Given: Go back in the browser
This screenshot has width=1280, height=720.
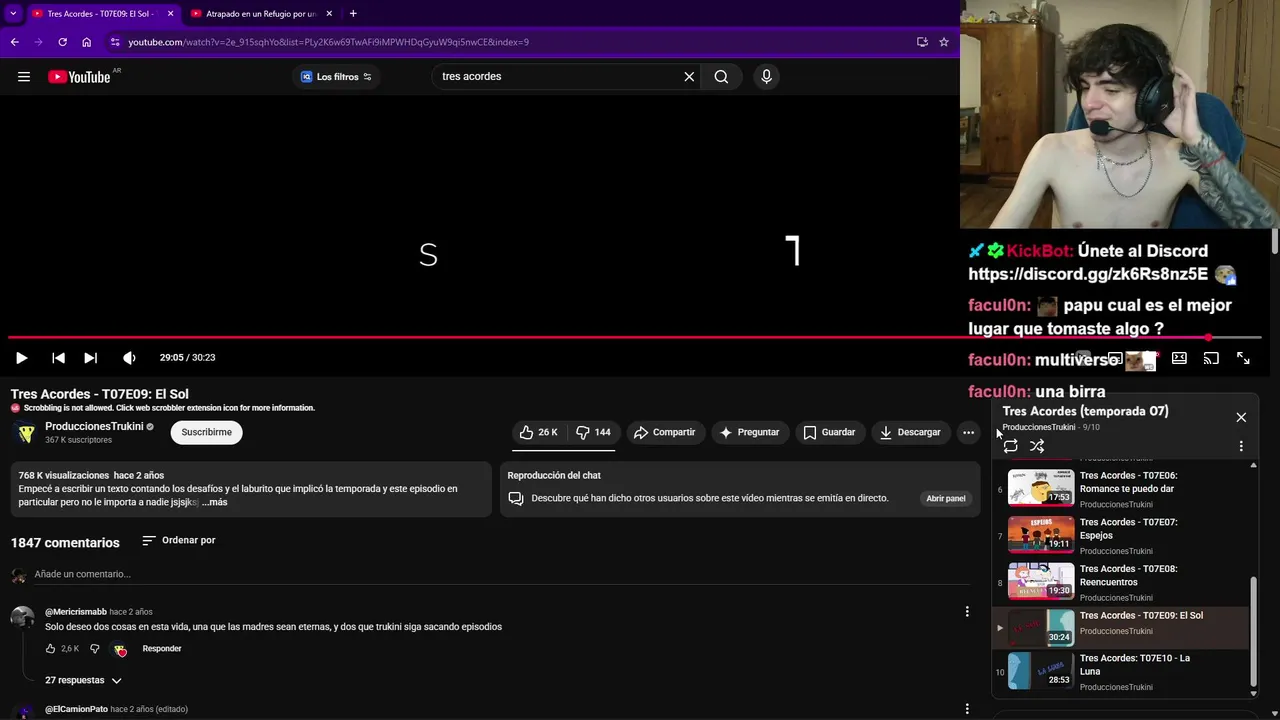Looking at the screenshot, I should tap(14, 42).
